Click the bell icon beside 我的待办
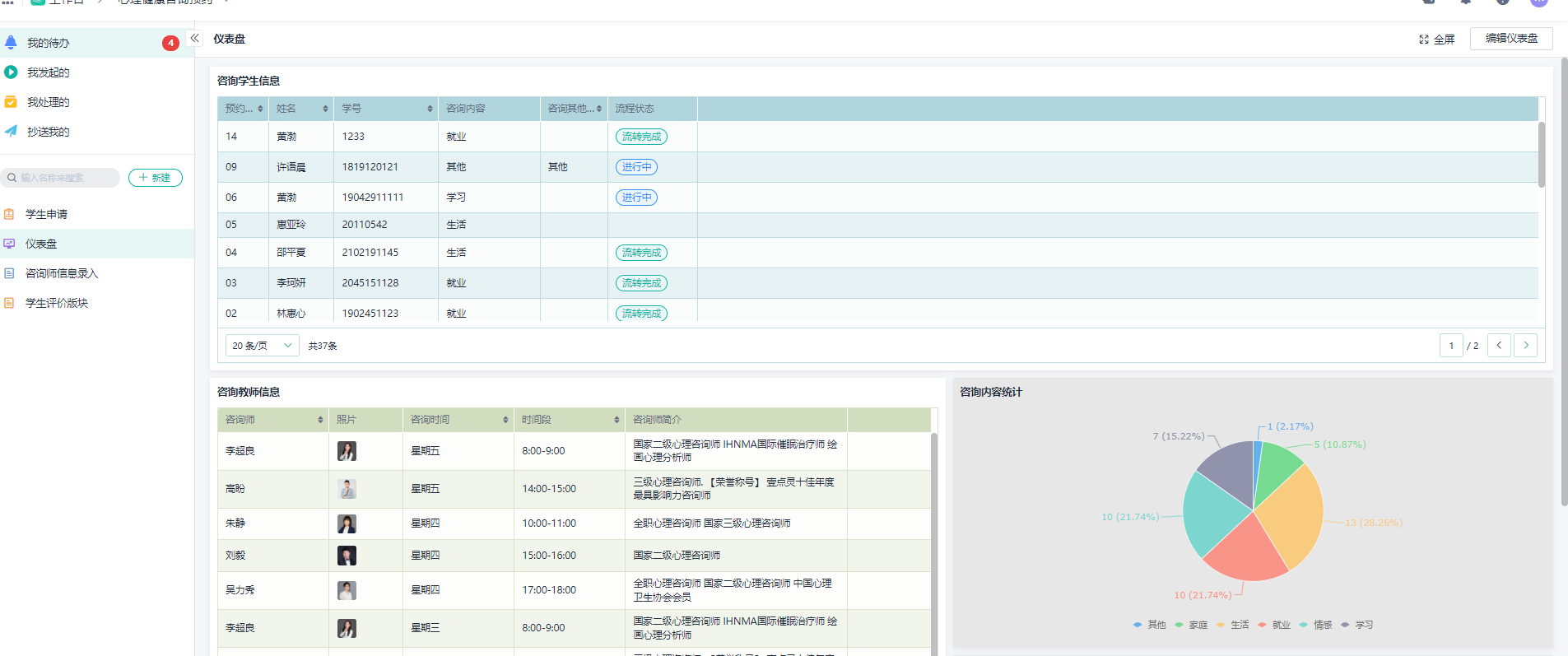The image size is (1568, 656). [x=11, y=43]
